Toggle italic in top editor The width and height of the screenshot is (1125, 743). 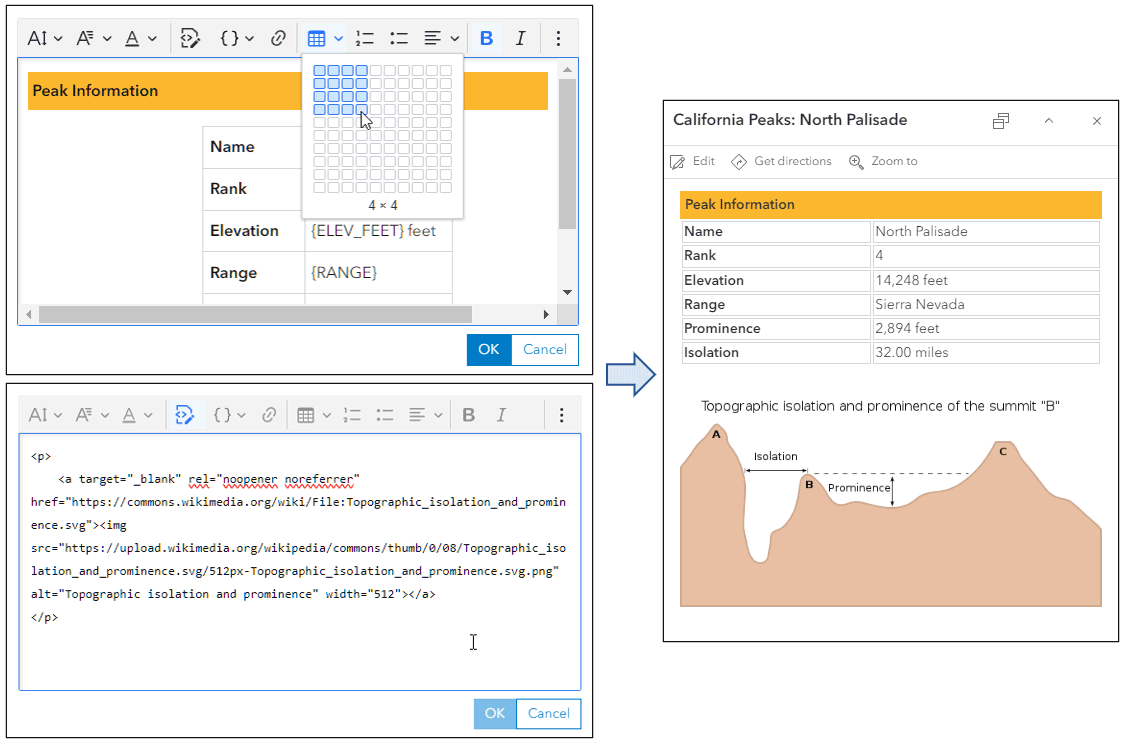point(521,38)
